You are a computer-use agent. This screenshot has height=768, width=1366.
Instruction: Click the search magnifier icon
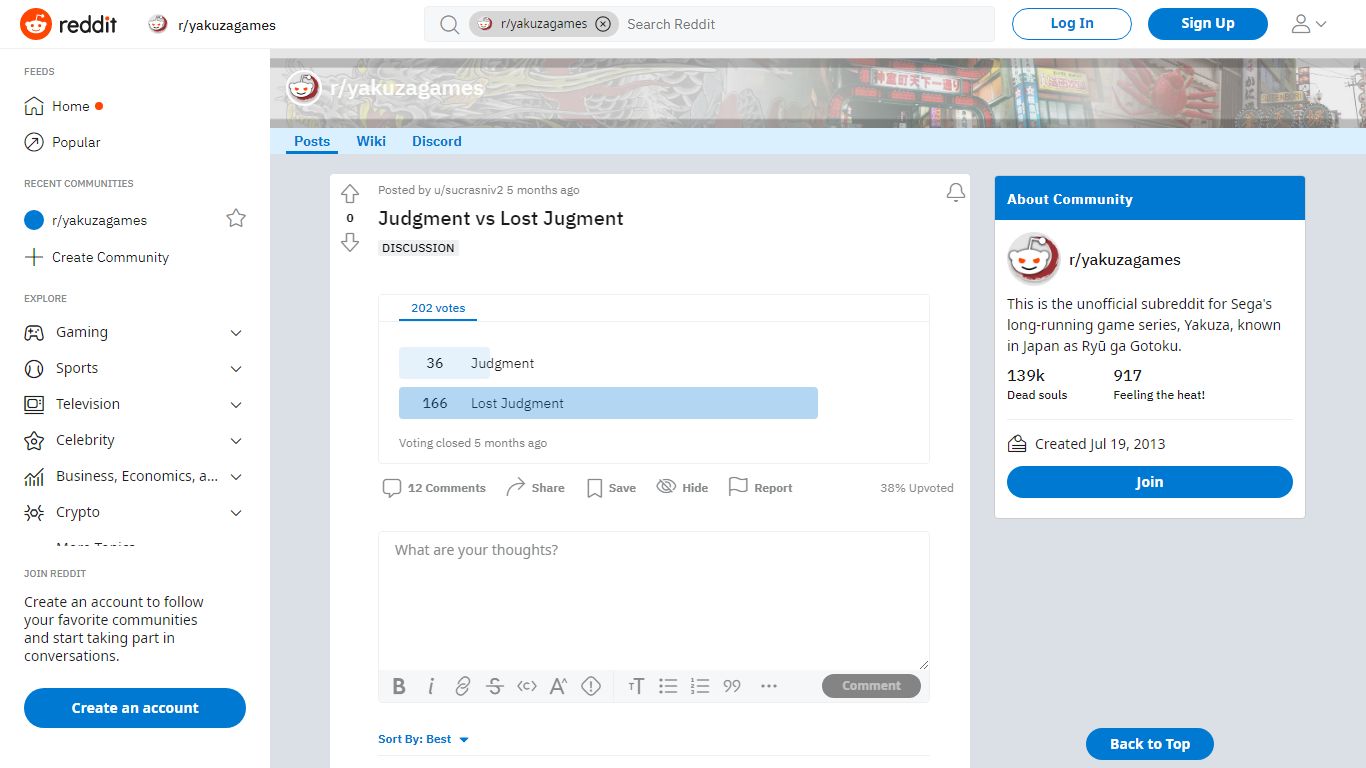[x=450, y=24]
